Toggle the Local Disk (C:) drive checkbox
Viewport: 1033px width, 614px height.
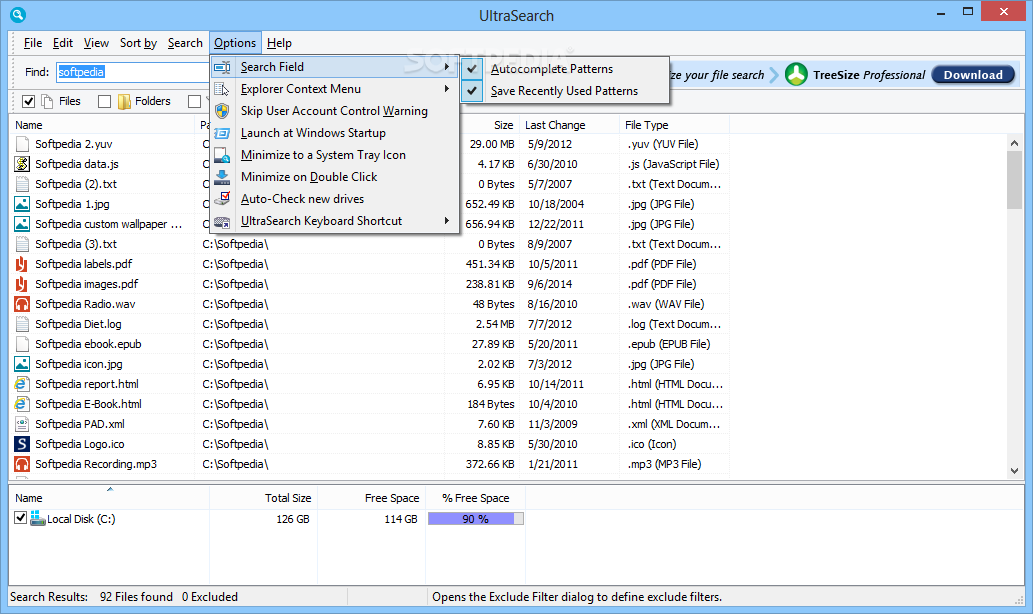point(20,518)
